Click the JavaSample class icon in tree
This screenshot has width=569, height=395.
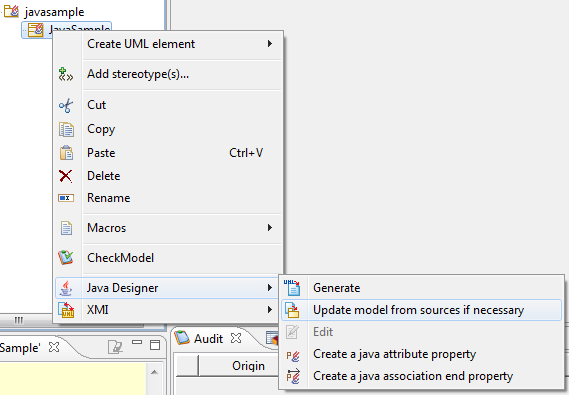pos(36,29)
